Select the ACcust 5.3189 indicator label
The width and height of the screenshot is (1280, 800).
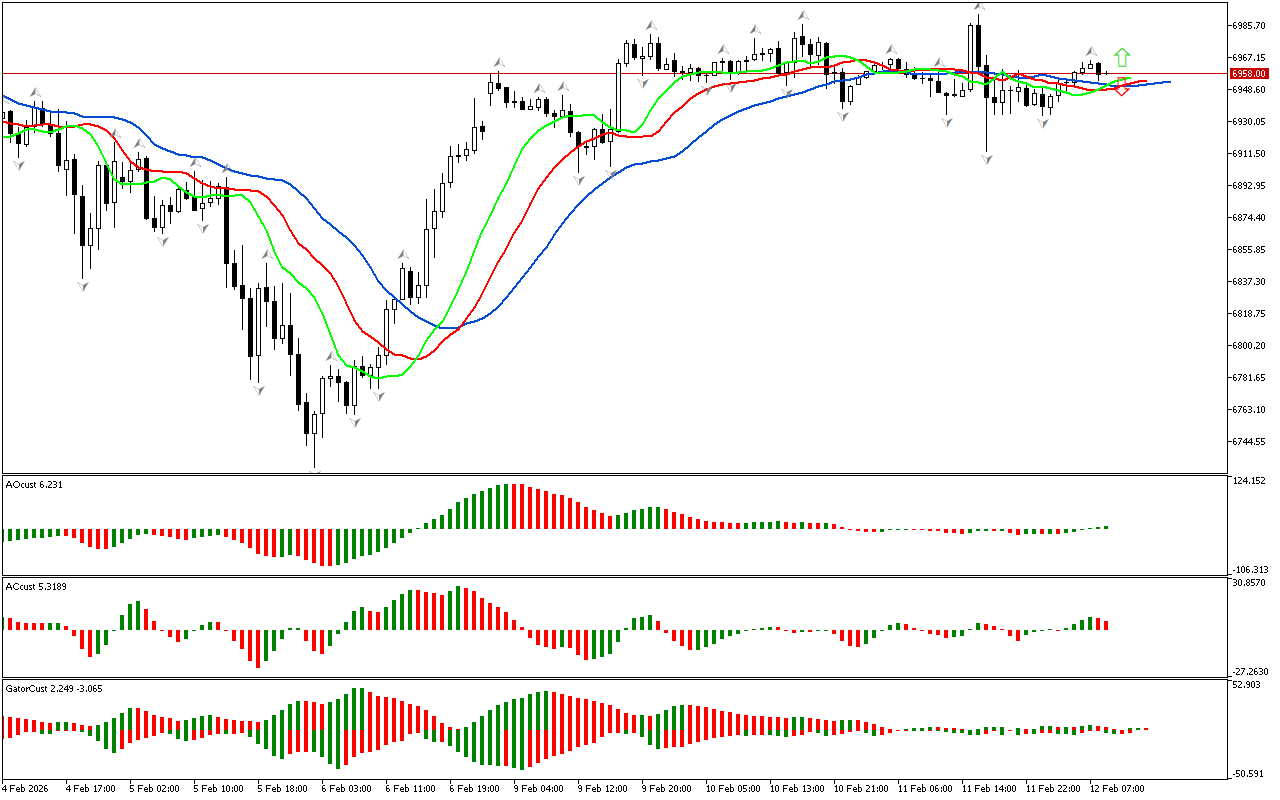tap(36, 586)
